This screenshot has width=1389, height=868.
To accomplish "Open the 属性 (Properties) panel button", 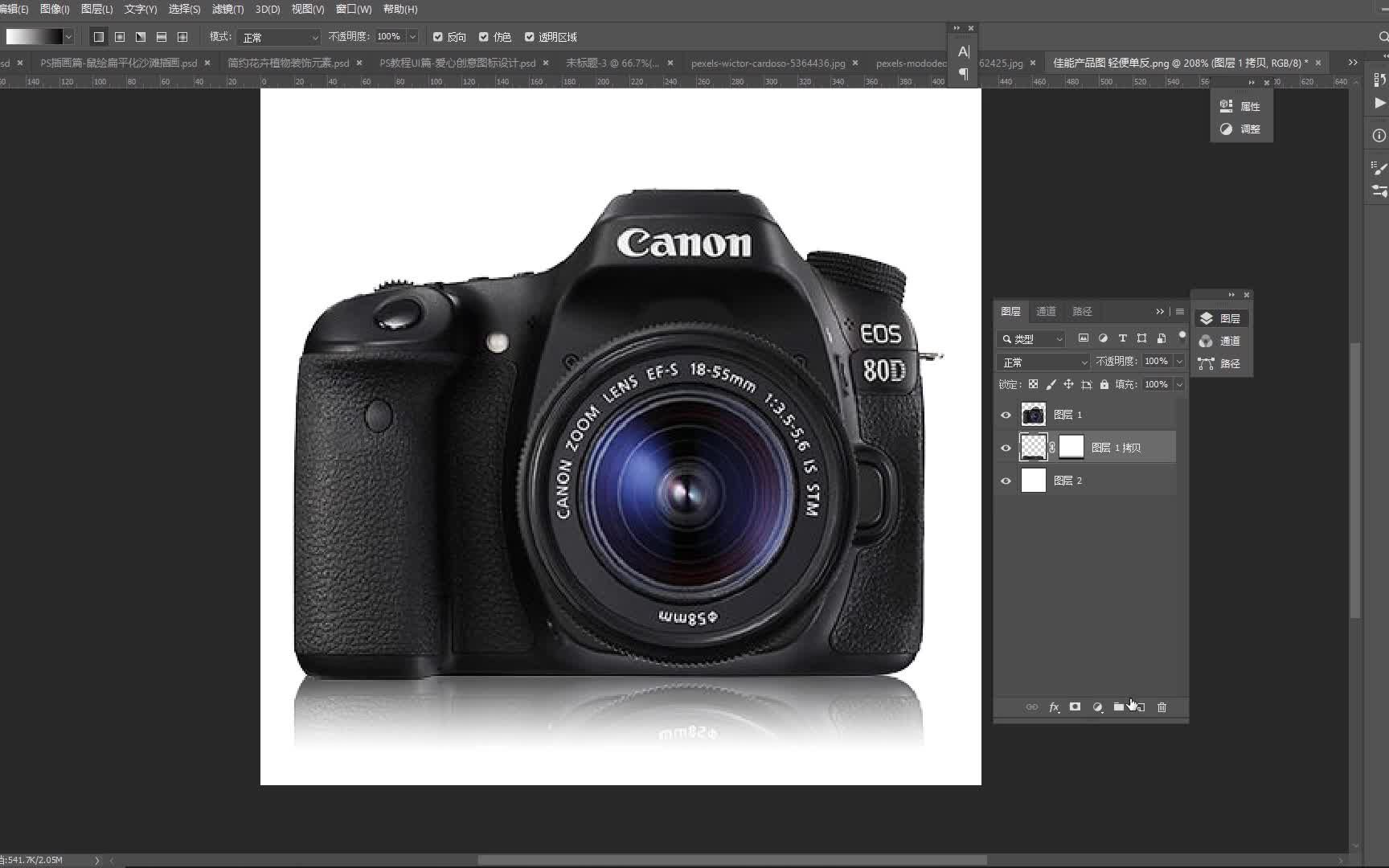I will click(1241, 106).
